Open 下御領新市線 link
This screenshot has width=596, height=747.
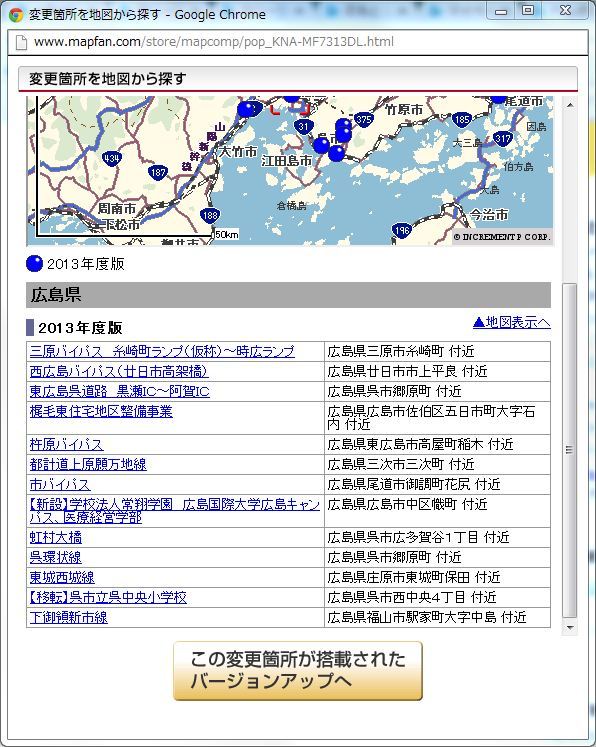click(x=69, y=617)
